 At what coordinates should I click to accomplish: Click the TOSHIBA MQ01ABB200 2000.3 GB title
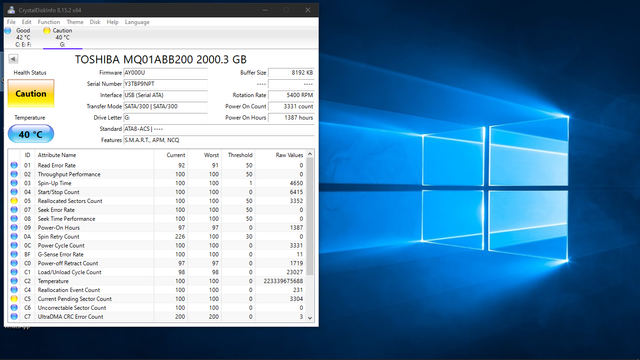(x=161, y=60)
